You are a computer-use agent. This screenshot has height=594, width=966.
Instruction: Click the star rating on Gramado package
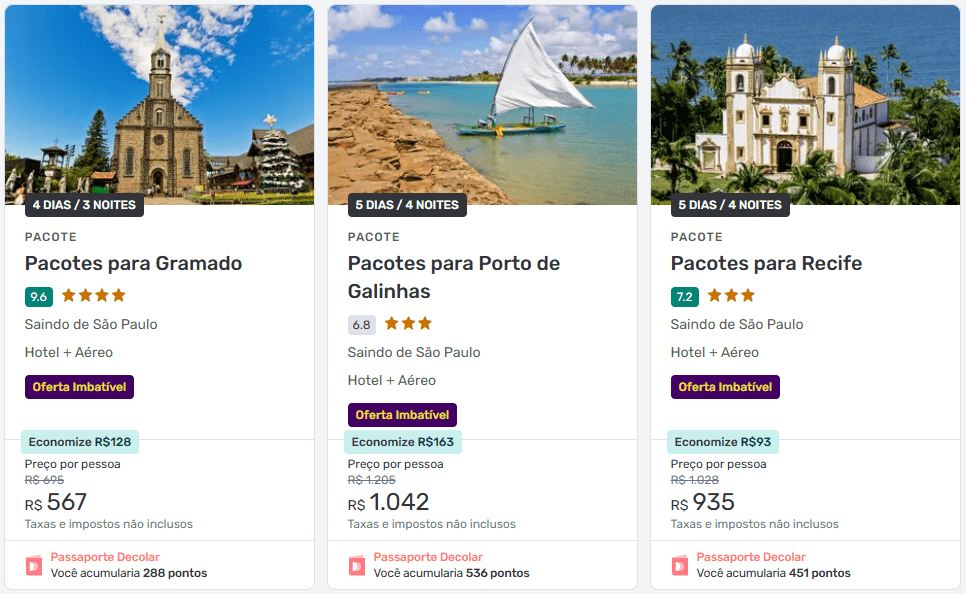click(x=93, y=295)
